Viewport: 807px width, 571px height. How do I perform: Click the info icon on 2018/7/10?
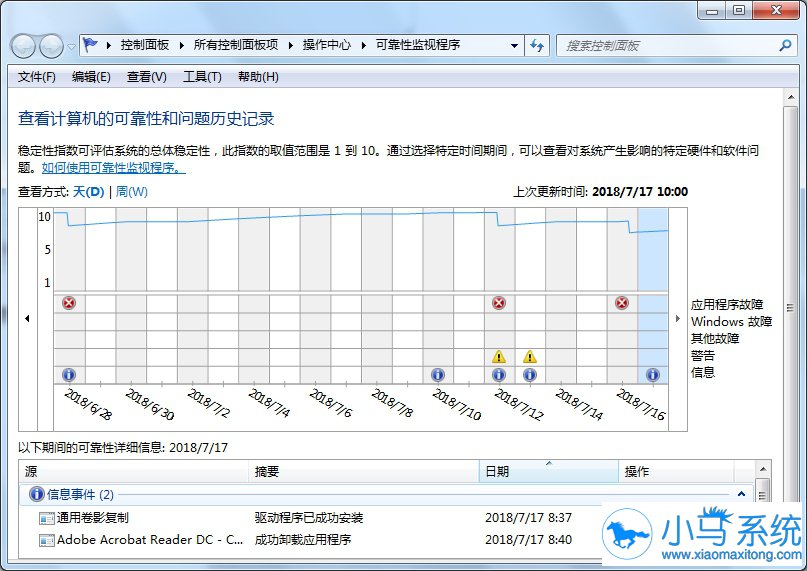tap(437, 375)
